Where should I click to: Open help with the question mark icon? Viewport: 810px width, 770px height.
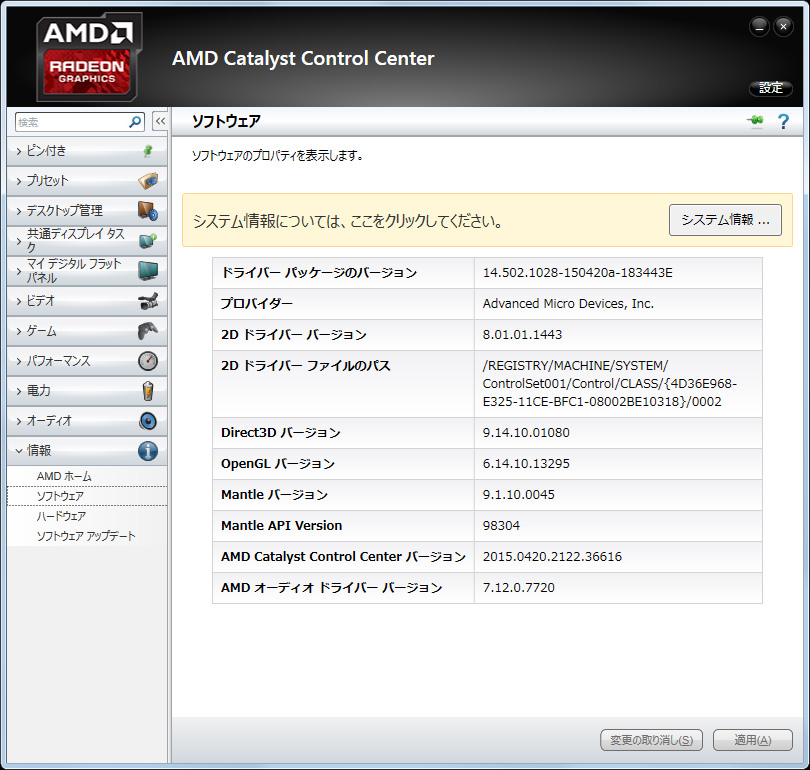click(783, 121)
